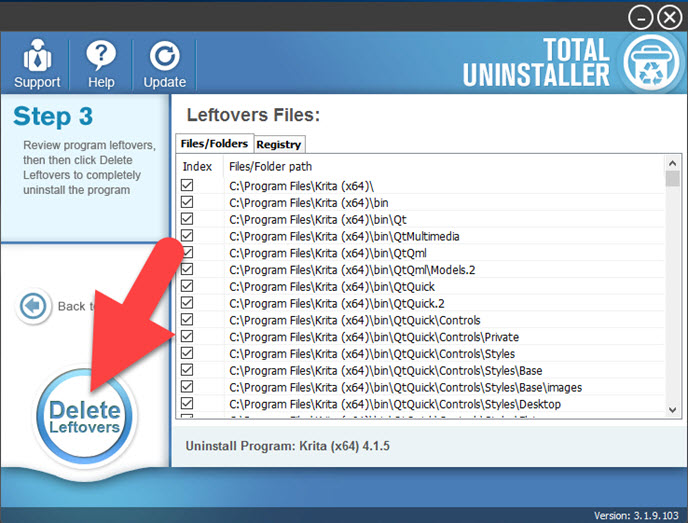The image size is (688, 523).
Task: Toggle checkbox for the bin\QtQuick row
Action: [x=187, y=286]
